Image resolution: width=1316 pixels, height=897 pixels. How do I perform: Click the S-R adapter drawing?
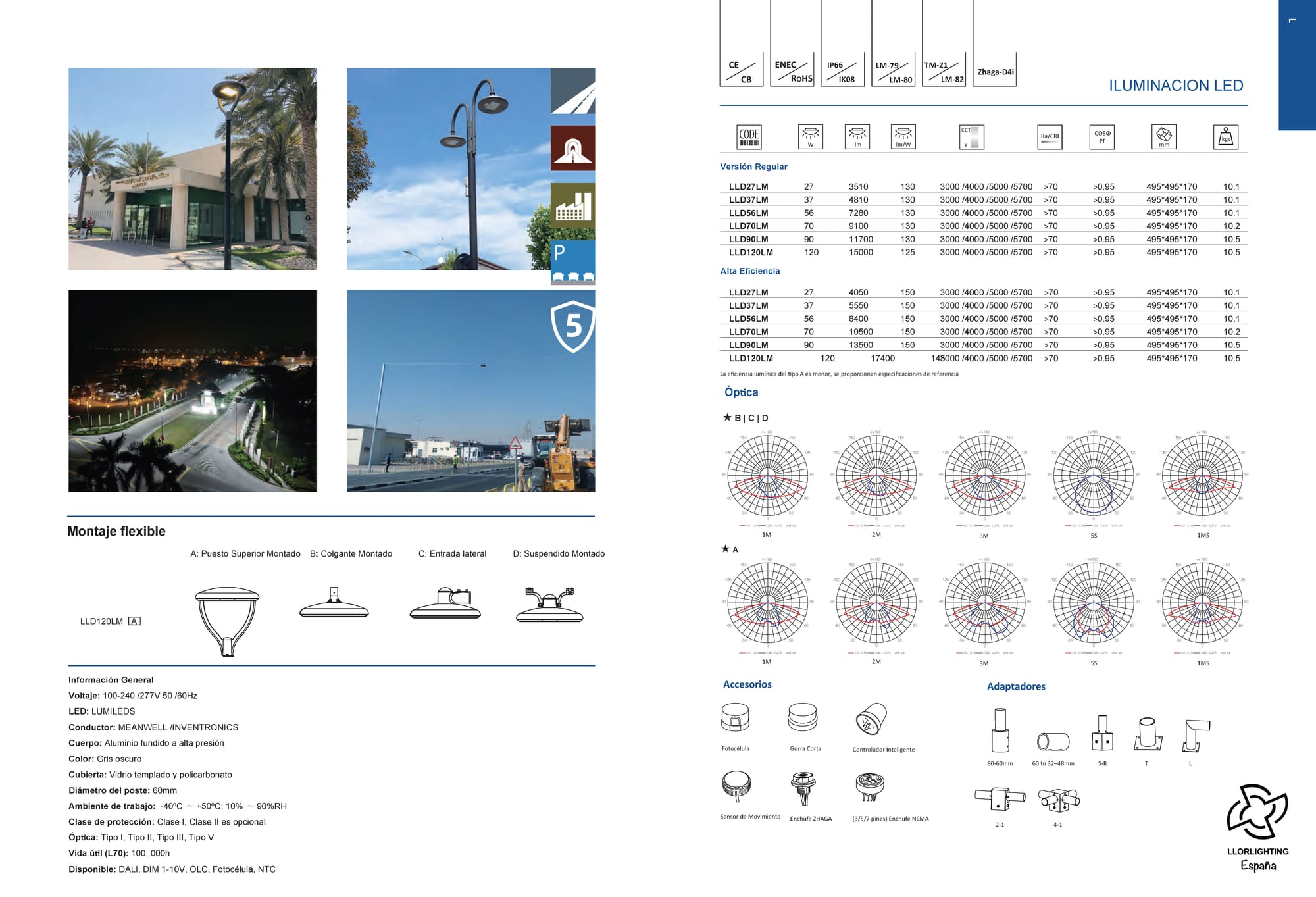coord(1103,733)
